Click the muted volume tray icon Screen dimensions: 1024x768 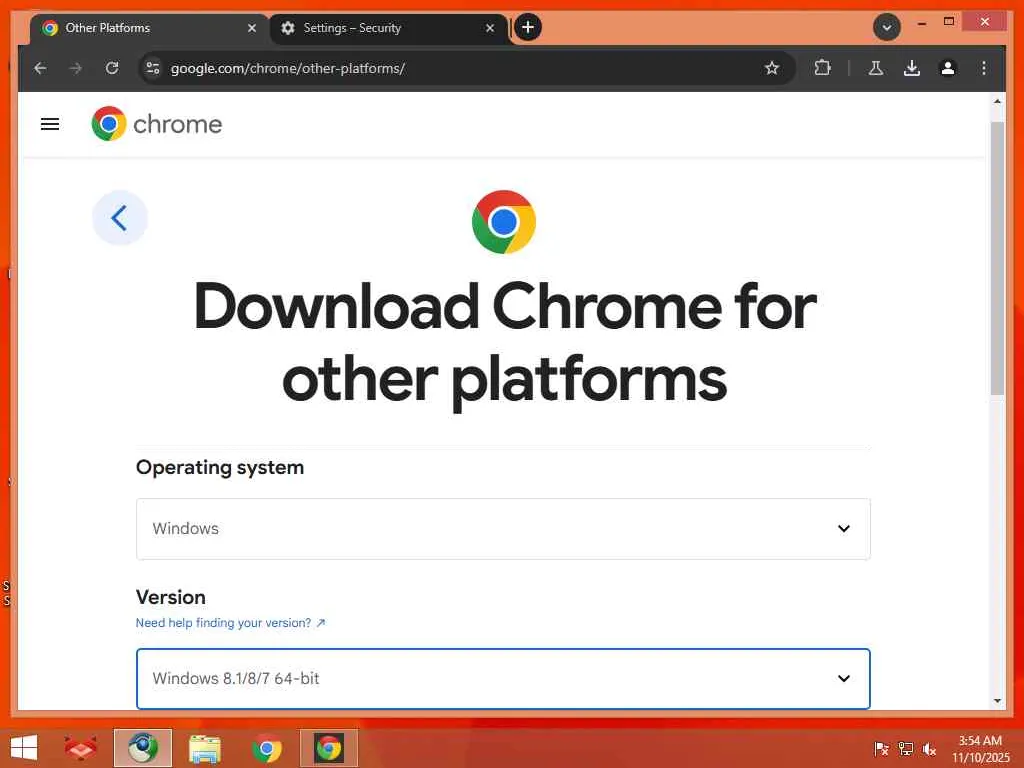click(x=929, y=749)
